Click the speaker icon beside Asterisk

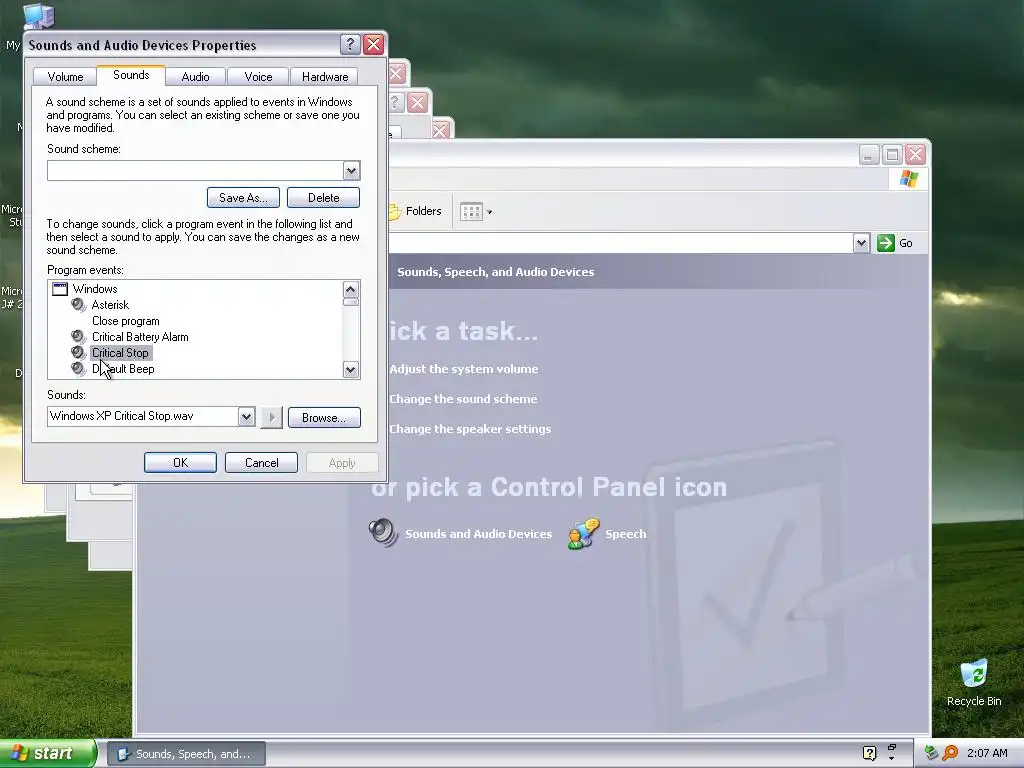[78, 305]
